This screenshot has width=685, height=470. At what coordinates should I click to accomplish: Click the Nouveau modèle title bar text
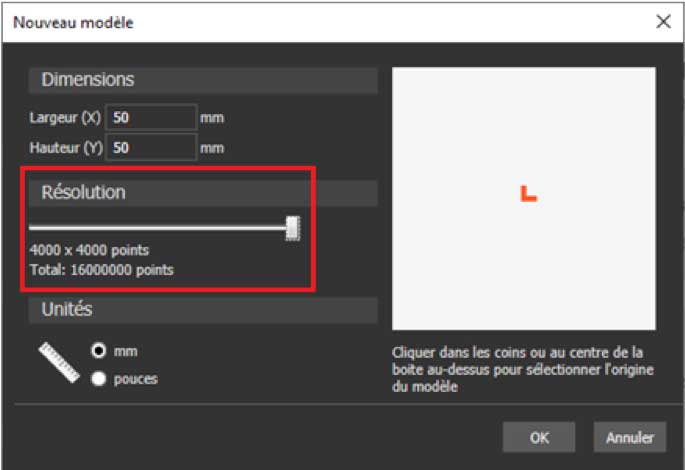[x=73, y=21]
